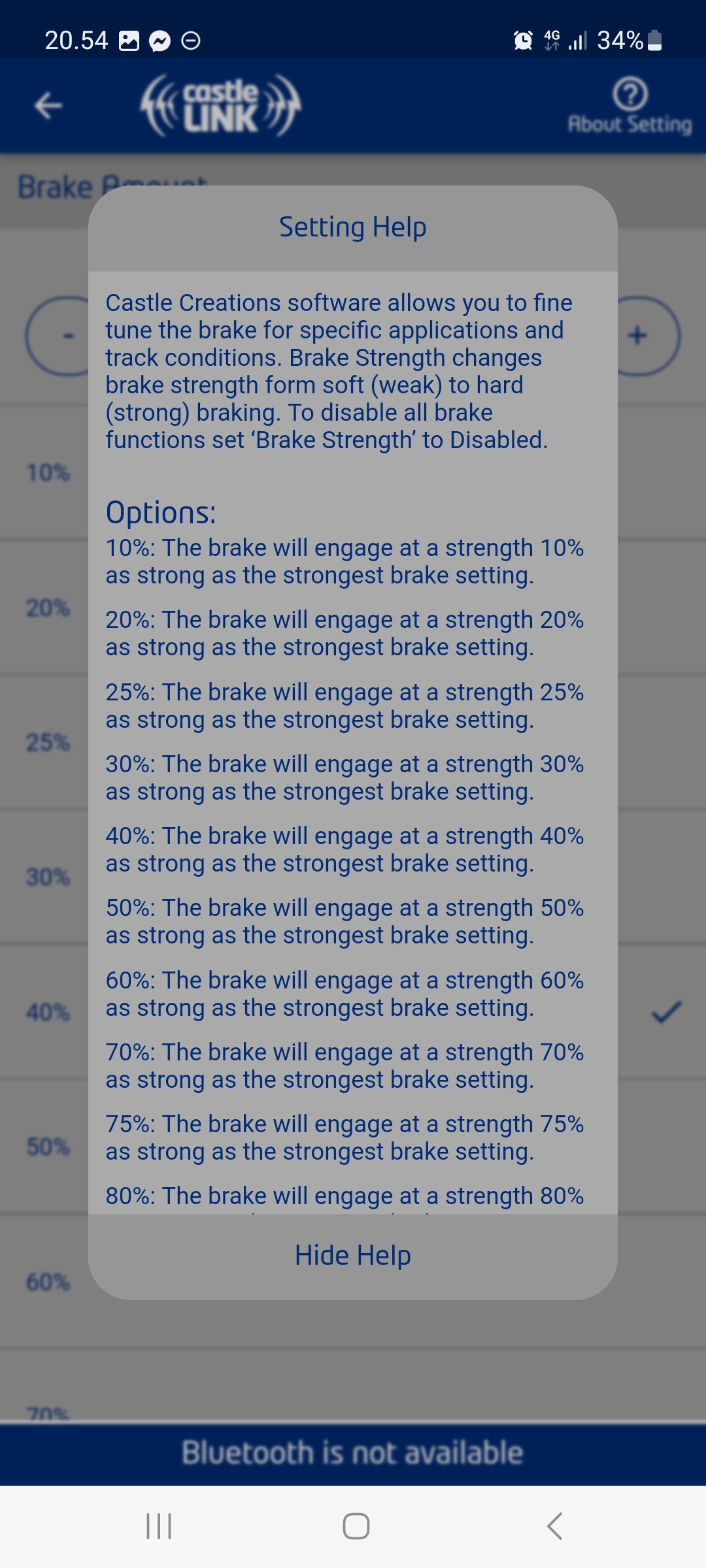
Task: Open the About Setting help icon
Action: (630, 106)
